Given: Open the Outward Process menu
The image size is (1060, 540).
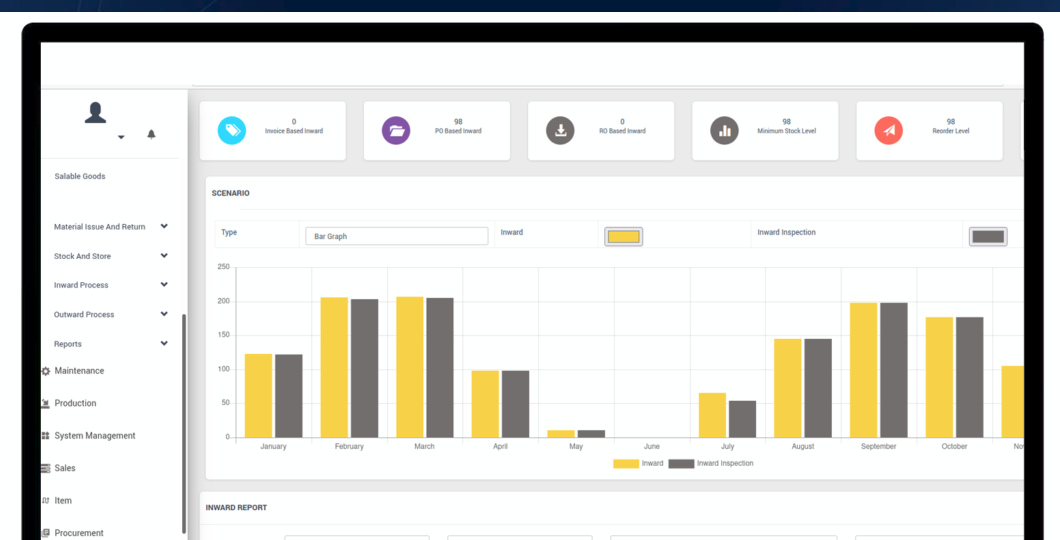Looking at the screenshot, I should [84, 314].
